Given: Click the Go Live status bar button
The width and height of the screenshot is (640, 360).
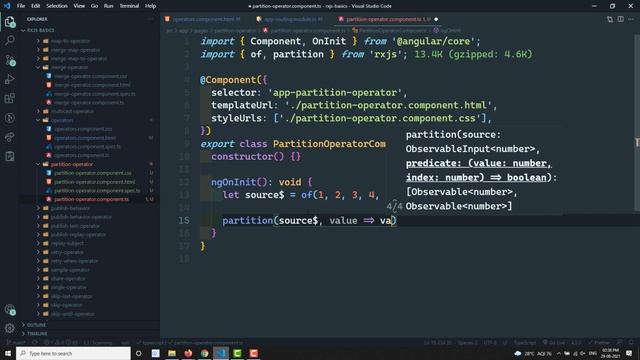Looking at the screenshot, I should tap(554, 342).
